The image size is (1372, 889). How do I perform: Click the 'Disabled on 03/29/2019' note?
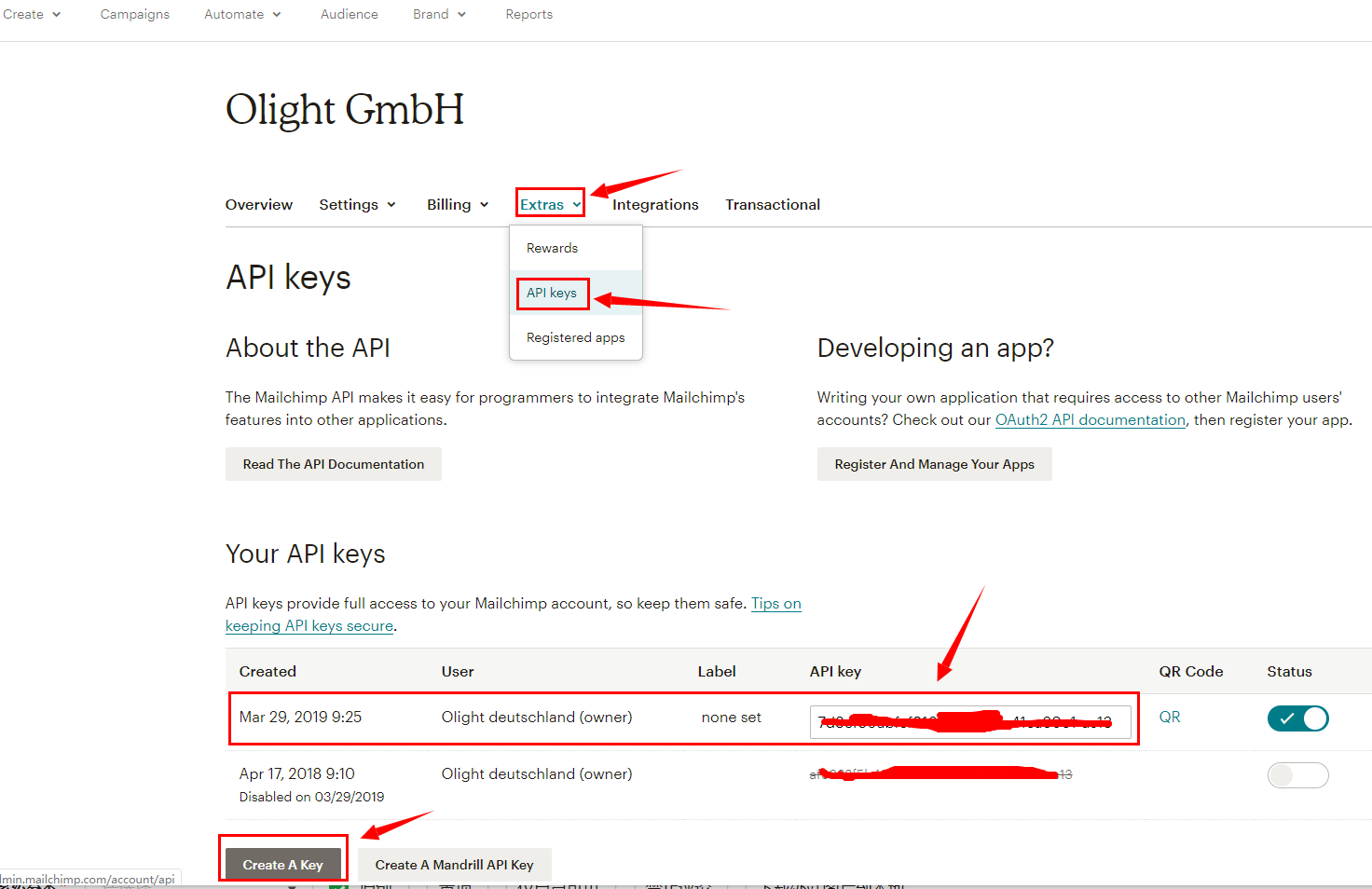point(312,797)
